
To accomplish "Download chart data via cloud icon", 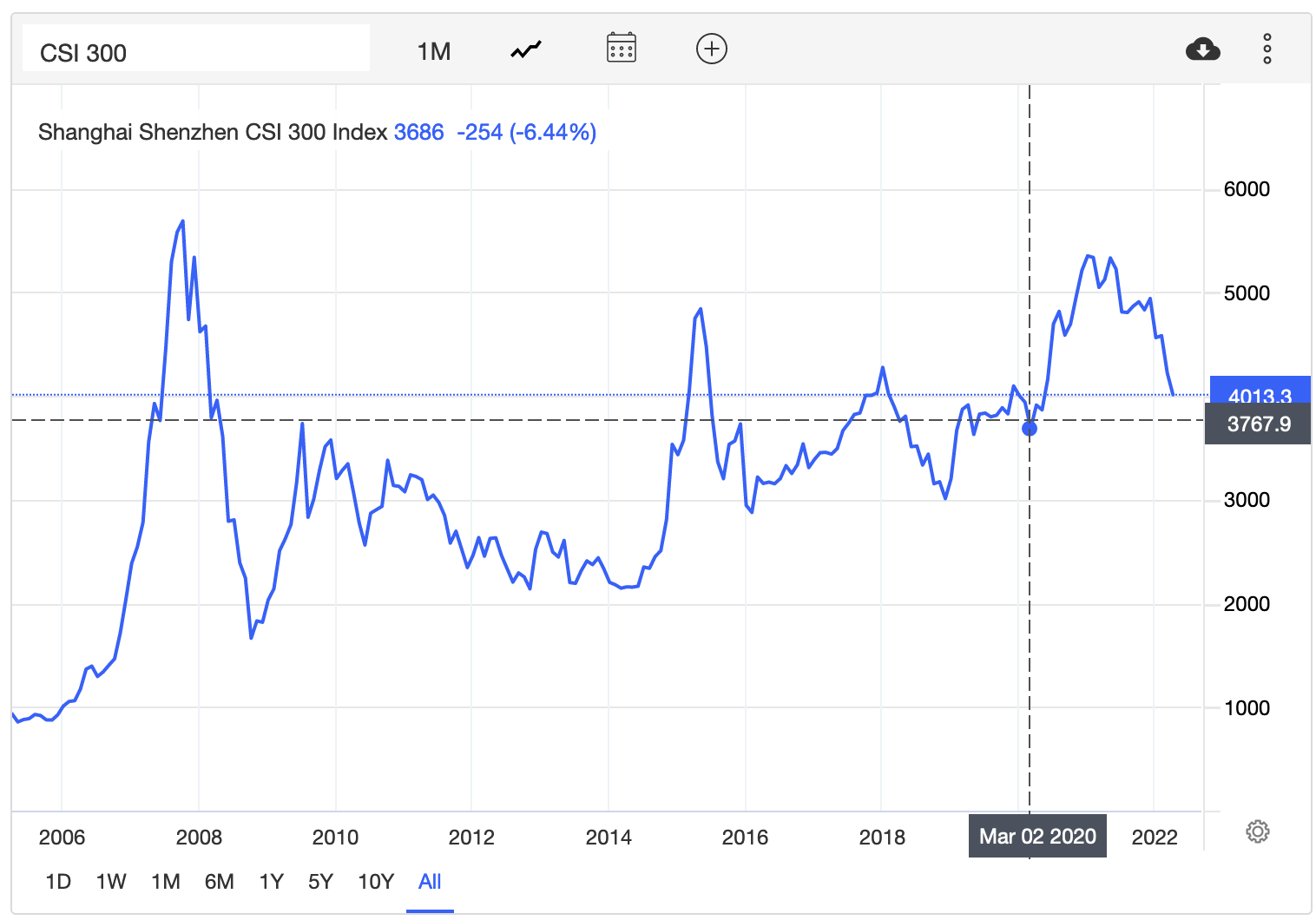I will point(1203,49).
